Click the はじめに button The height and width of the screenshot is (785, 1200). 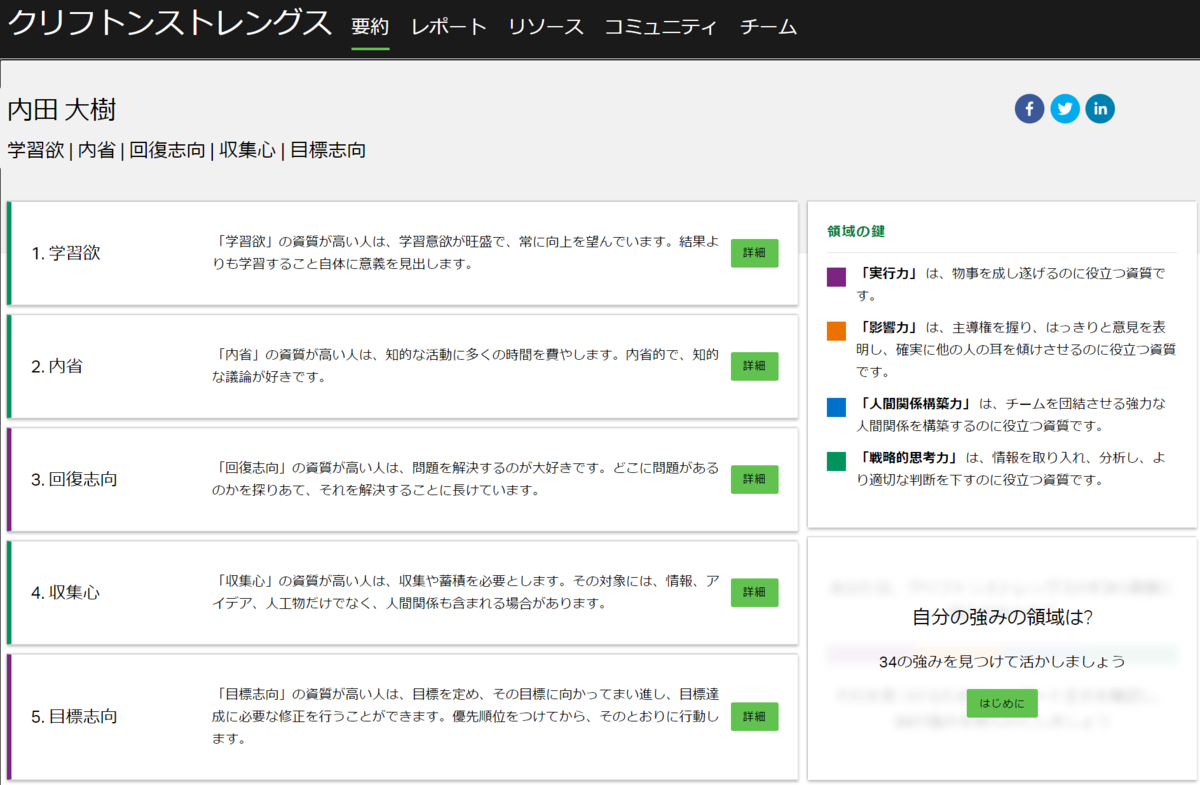(x=1002, y=704)
